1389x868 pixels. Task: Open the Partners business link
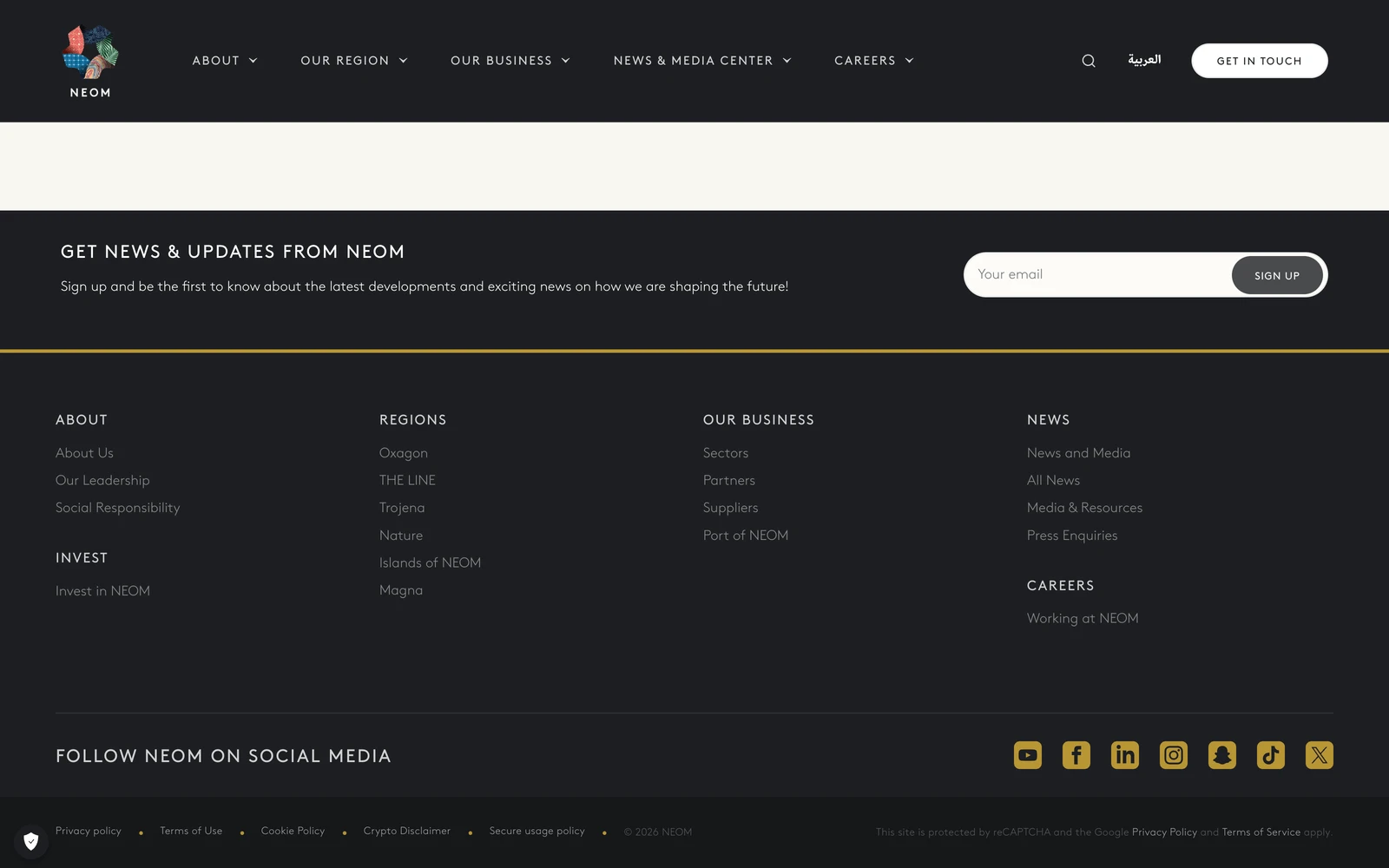[x=729, y=480]
